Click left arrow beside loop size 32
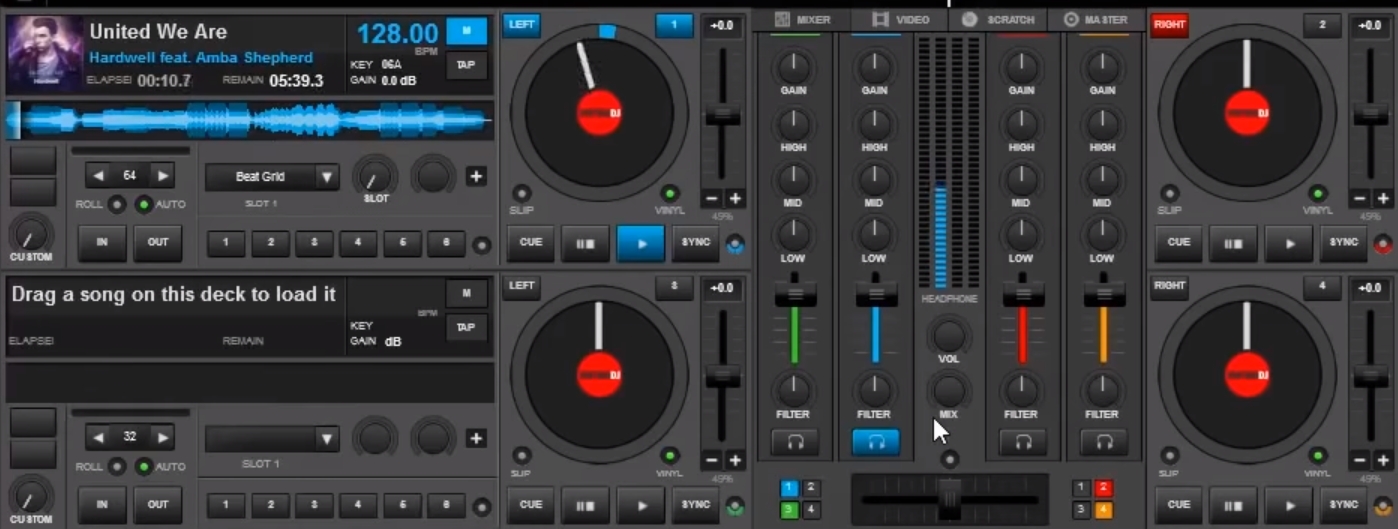This screenshot has height=529, width=1398. click(97, 437)
